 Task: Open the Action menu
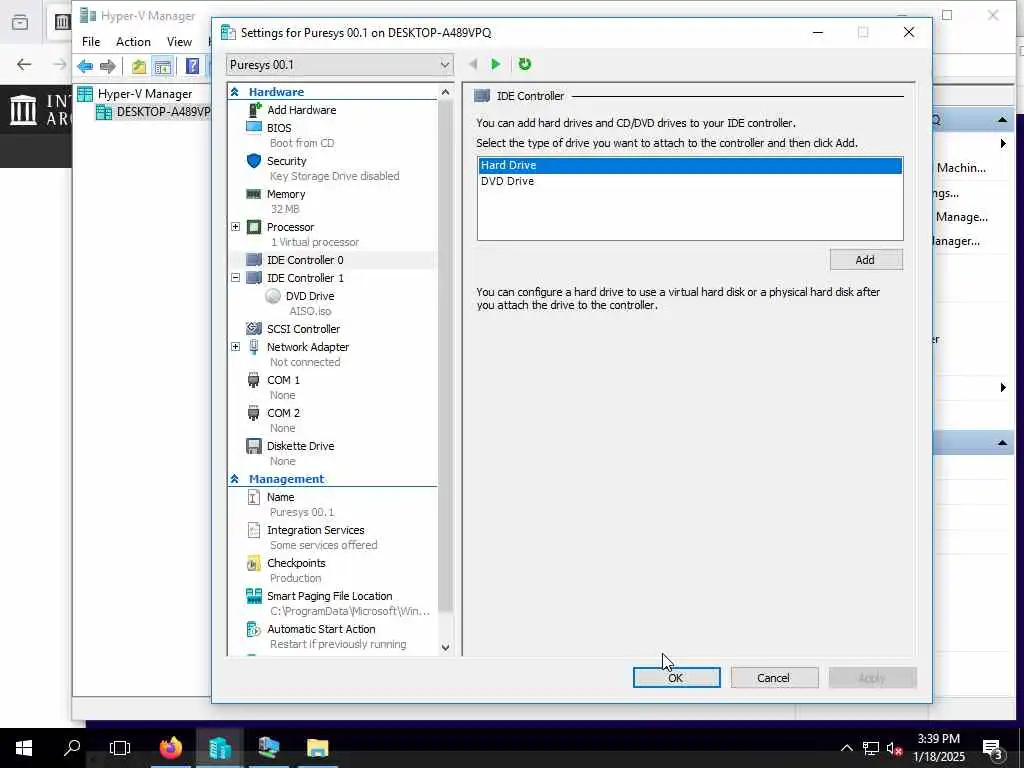[x=133, y=42]
